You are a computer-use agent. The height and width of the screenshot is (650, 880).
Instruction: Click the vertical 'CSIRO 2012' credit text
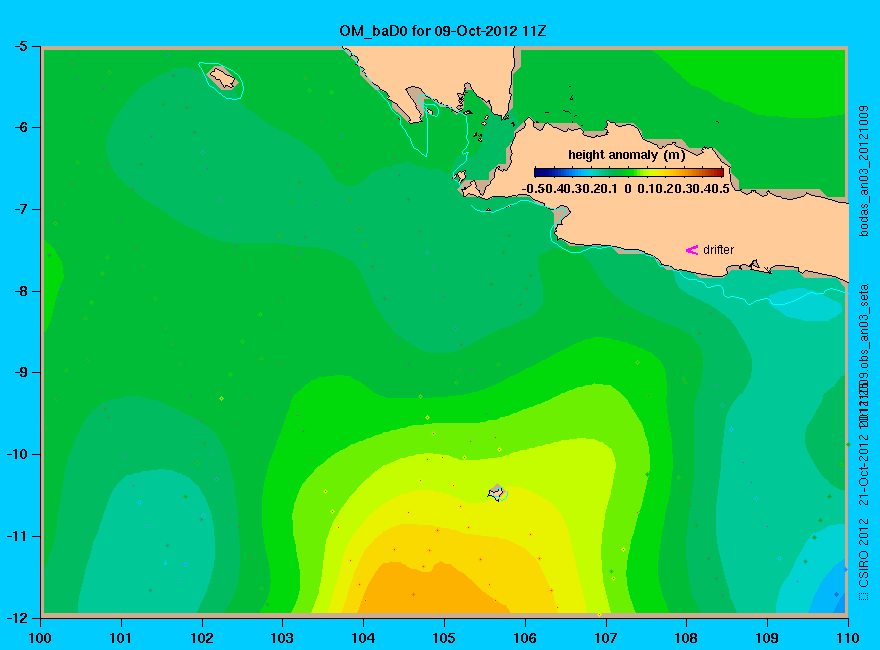(x=864, y=555)
